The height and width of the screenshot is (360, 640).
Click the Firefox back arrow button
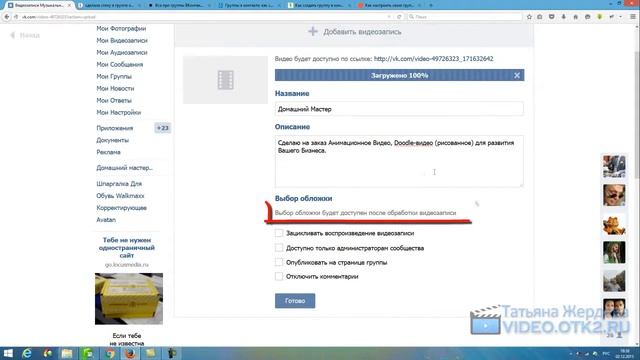(7, 17)
